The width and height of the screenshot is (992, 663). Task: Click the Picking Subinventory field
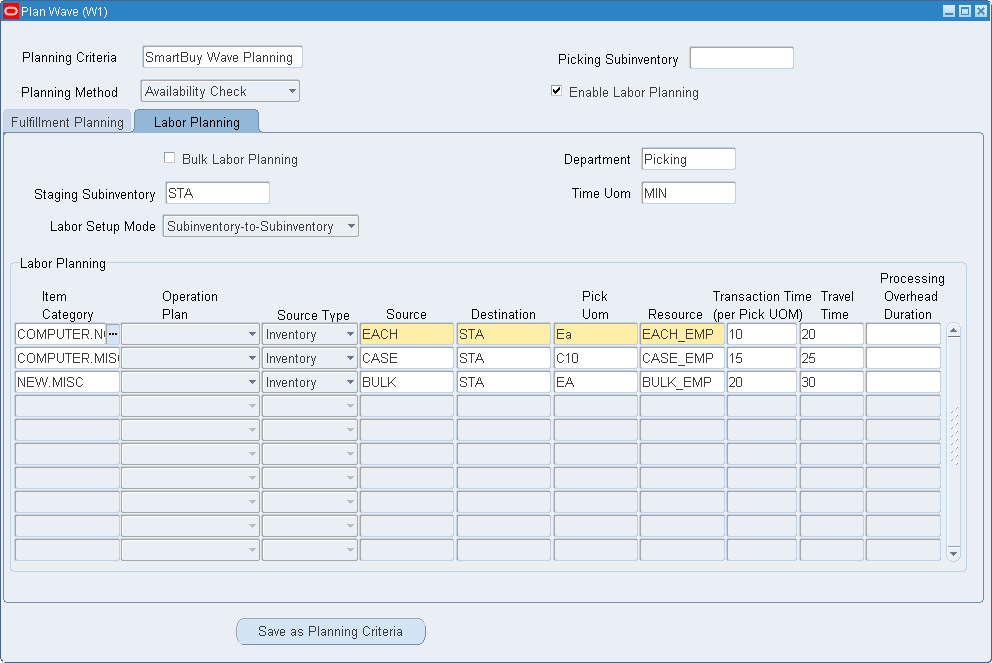click(741, 58)
